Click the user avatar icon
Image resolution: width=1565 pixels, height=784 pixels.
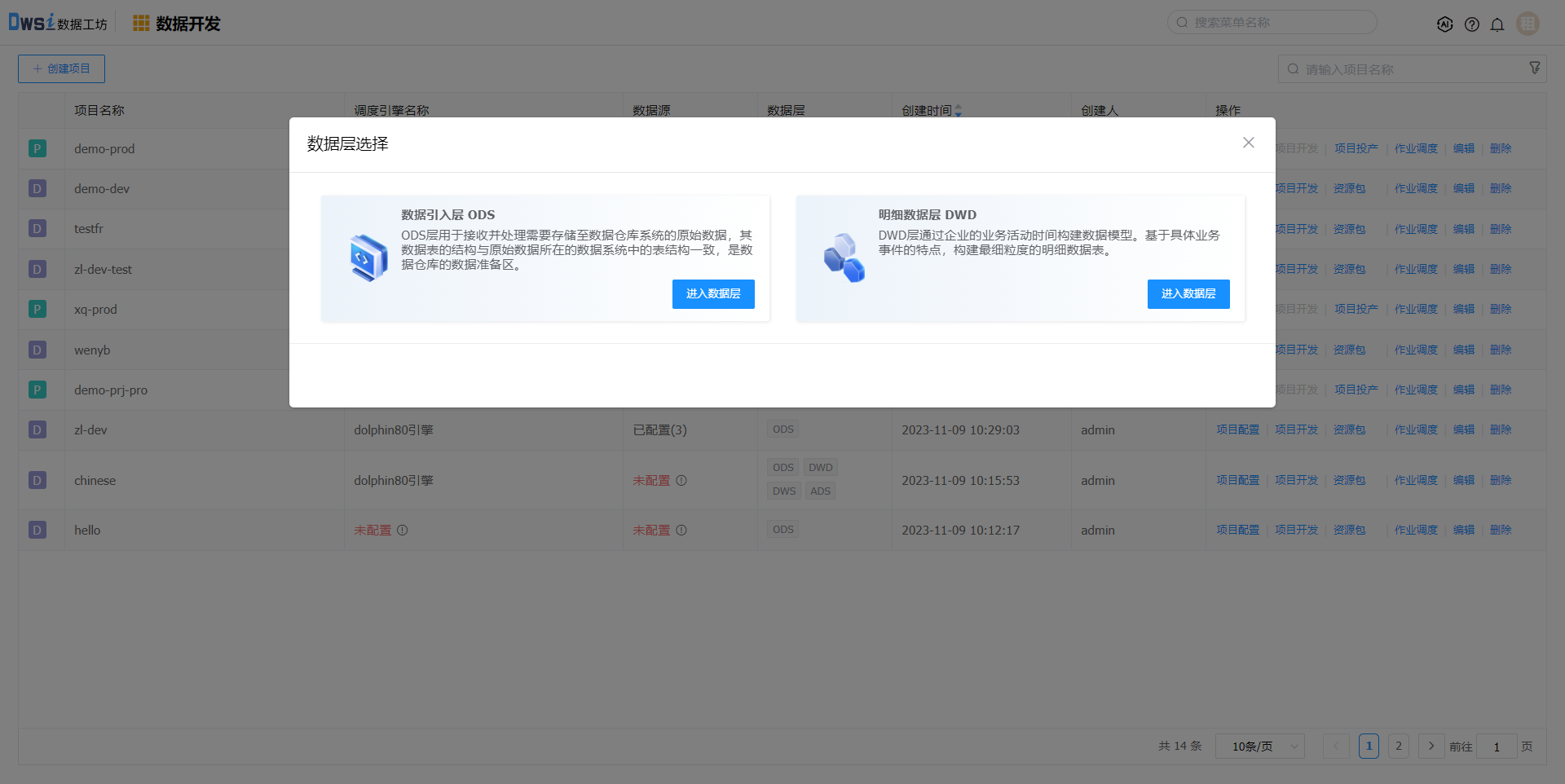coord(1528,24)
